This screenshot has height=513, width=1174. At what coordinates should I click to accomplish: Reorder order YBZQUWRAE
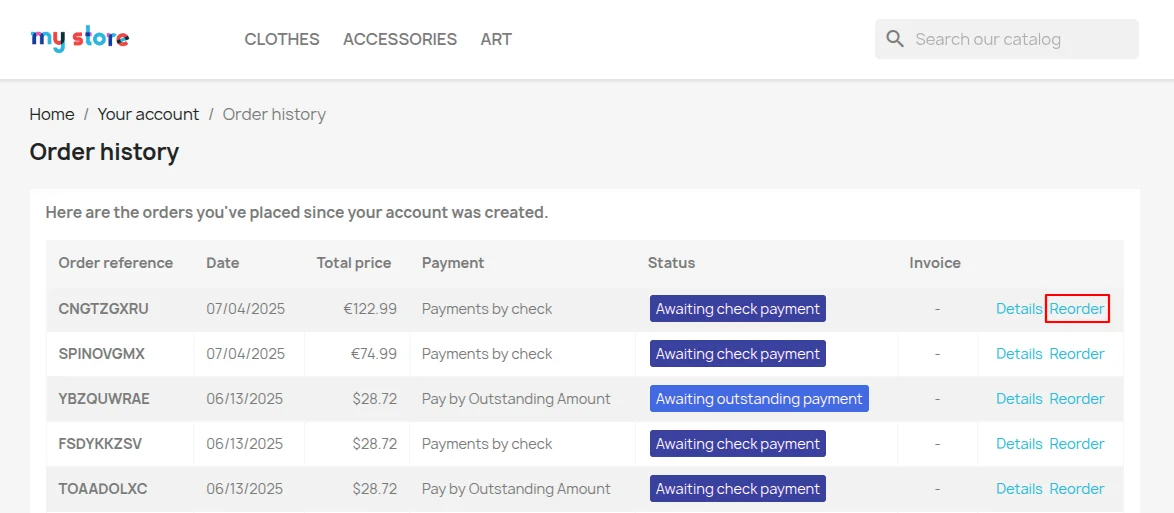pyautogui.click(x=1077, y=399)
